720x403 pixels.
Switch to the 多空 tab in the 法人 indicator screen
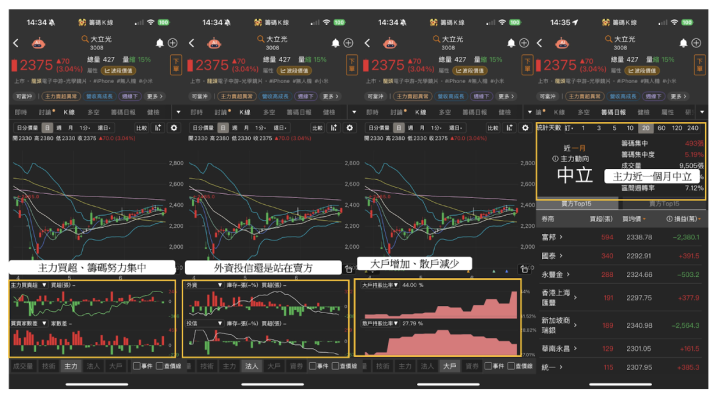(x=269, y=112)
